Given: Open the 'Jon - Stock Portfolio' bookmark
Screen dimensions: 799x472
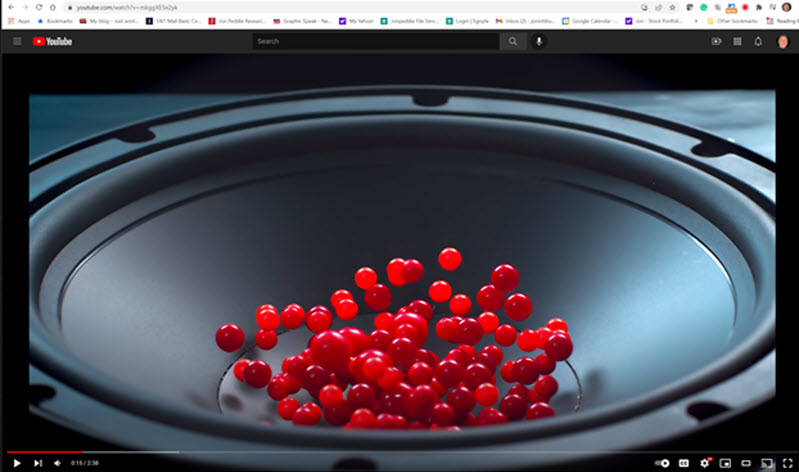Looking at the screenshot, I should click(654, 21).
